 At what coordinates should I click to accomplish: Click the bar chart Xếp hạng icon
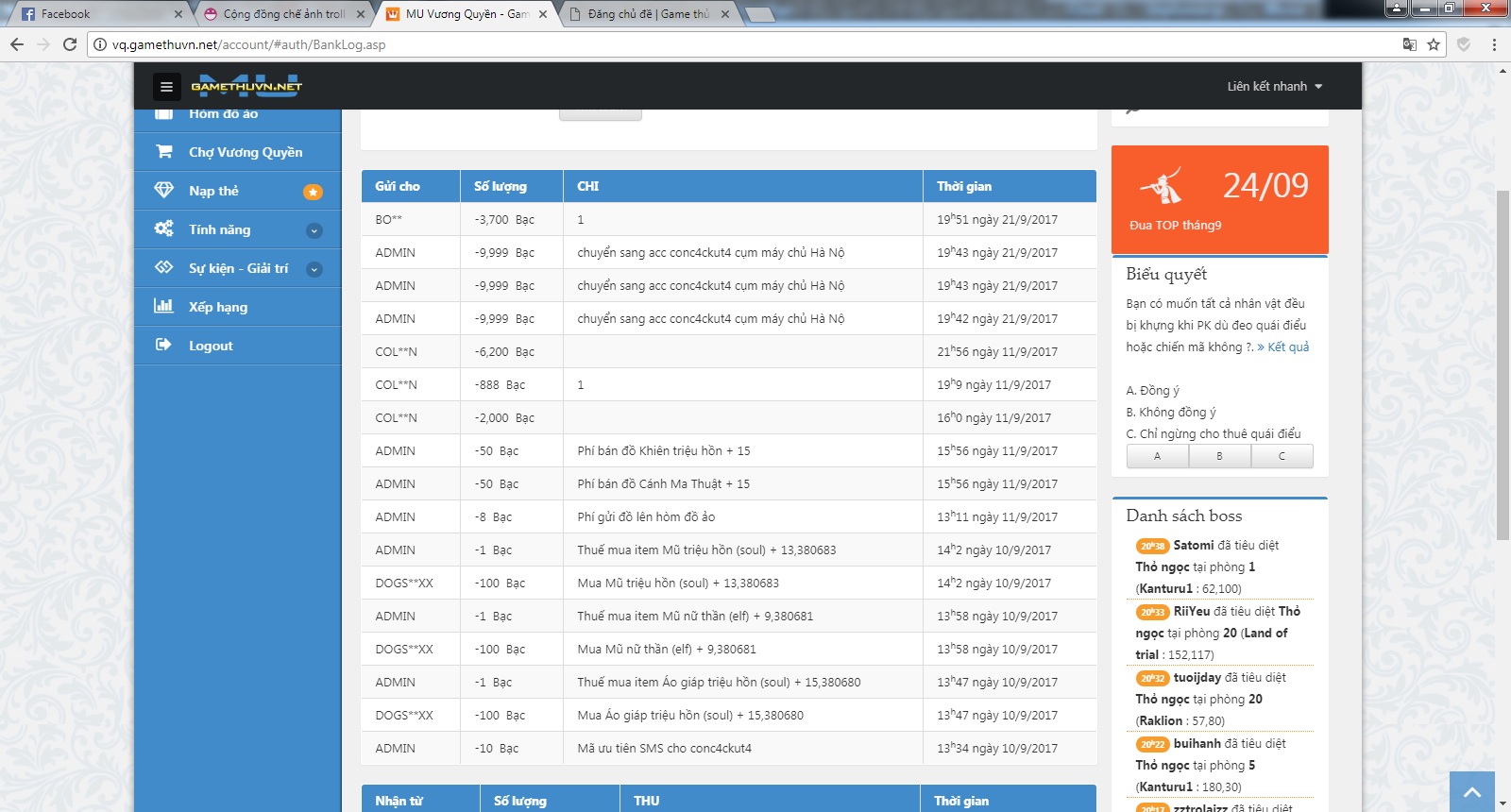tap(164, 307)
